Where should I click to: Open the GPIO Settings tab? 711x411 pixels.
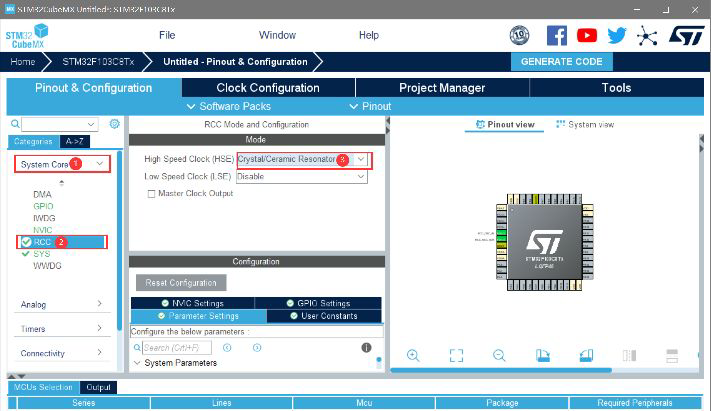click(318, 303)
